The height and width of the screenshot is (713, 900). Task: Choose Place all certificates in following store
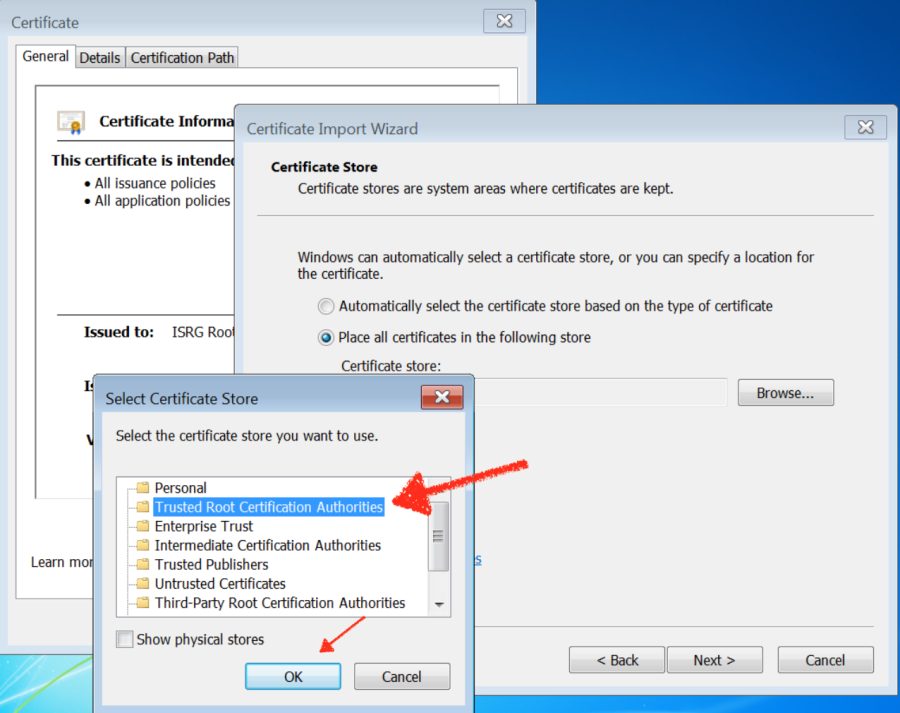click(325, 337)
